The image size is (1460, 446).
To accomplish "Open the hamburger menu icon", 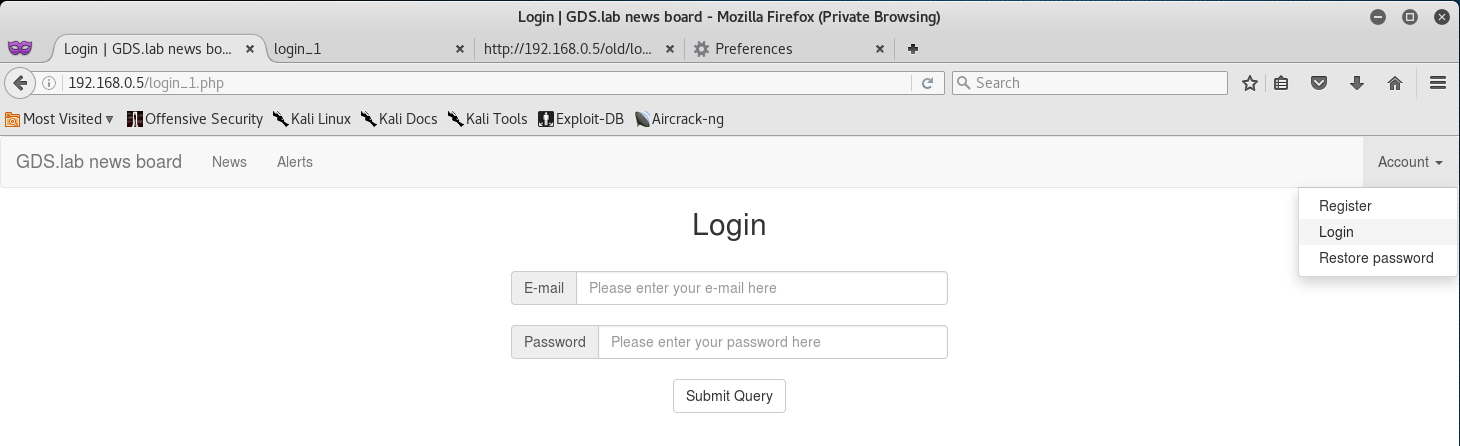I will pyautogui.click(x=1438, y=83).
